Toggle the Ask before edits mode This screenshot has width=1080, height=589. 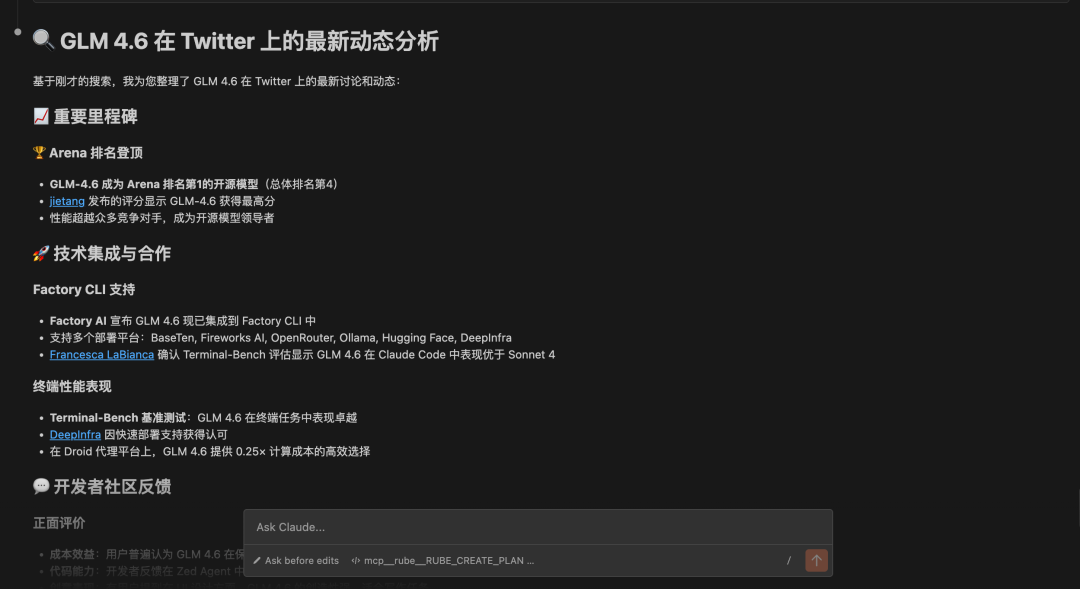[296, 561]
